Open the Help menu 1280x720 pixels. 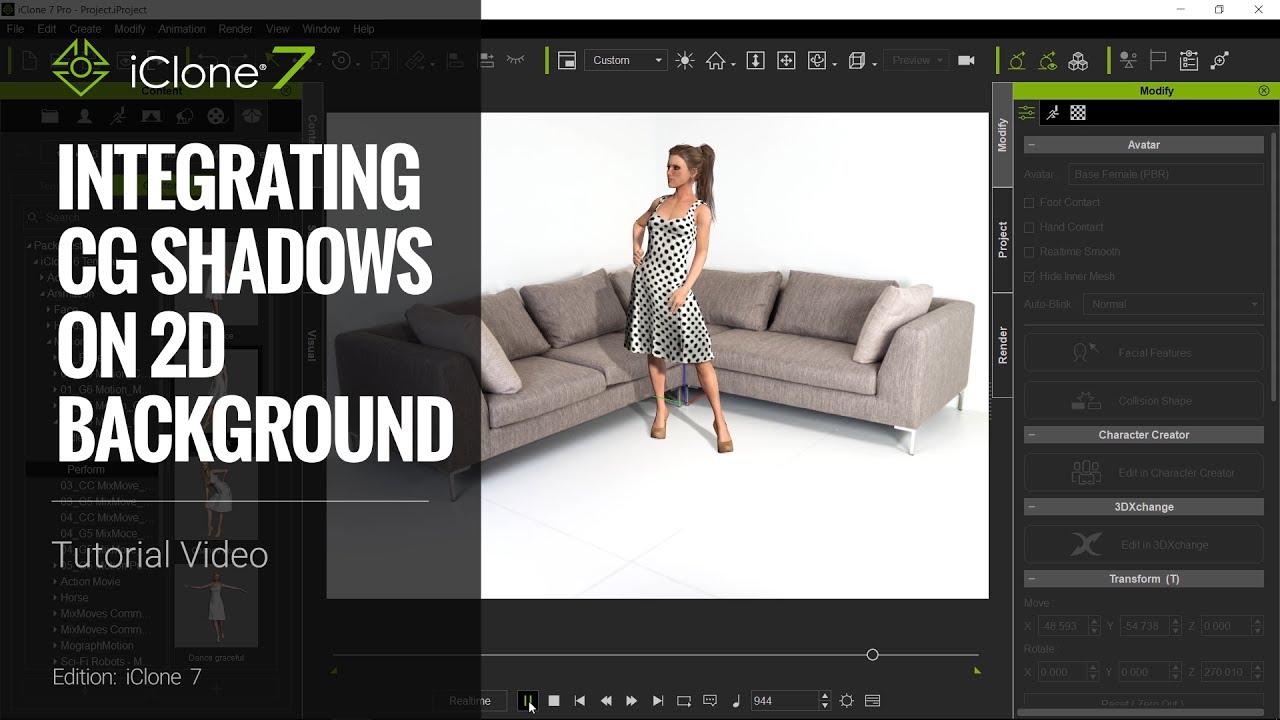[364, 29]
